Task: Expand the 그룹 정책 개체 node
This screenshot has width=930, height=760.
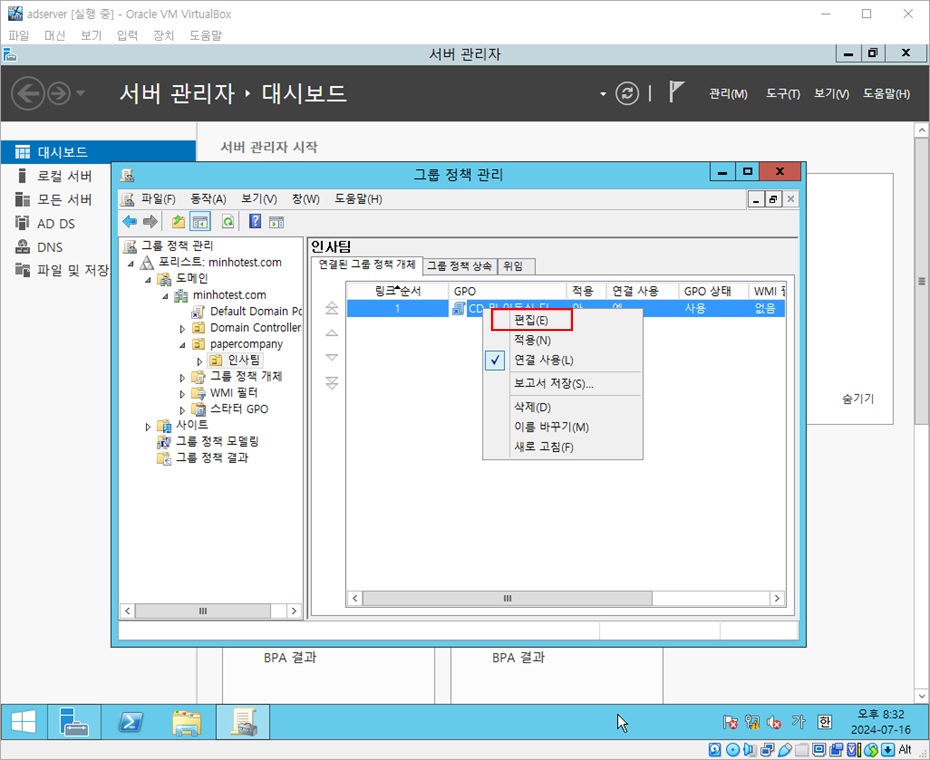Action: pos(182,377)
